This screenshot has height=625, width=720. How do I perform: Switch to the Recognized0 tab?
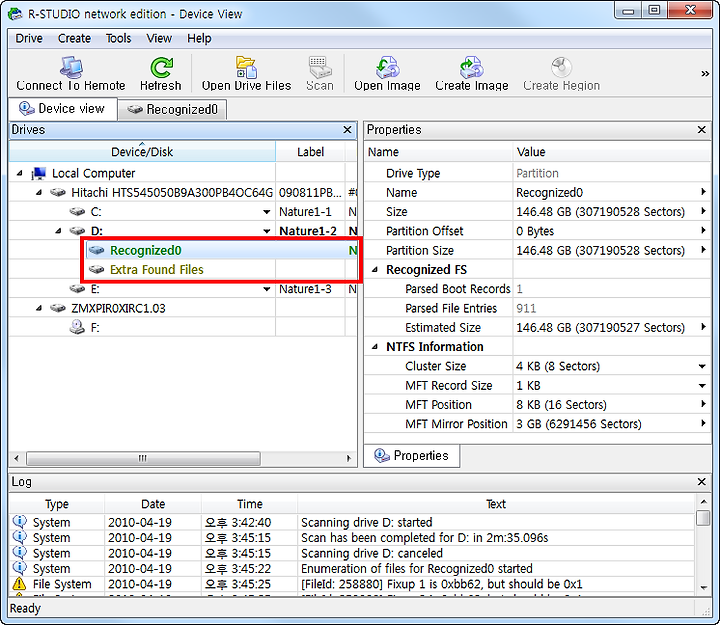[172, 110]
